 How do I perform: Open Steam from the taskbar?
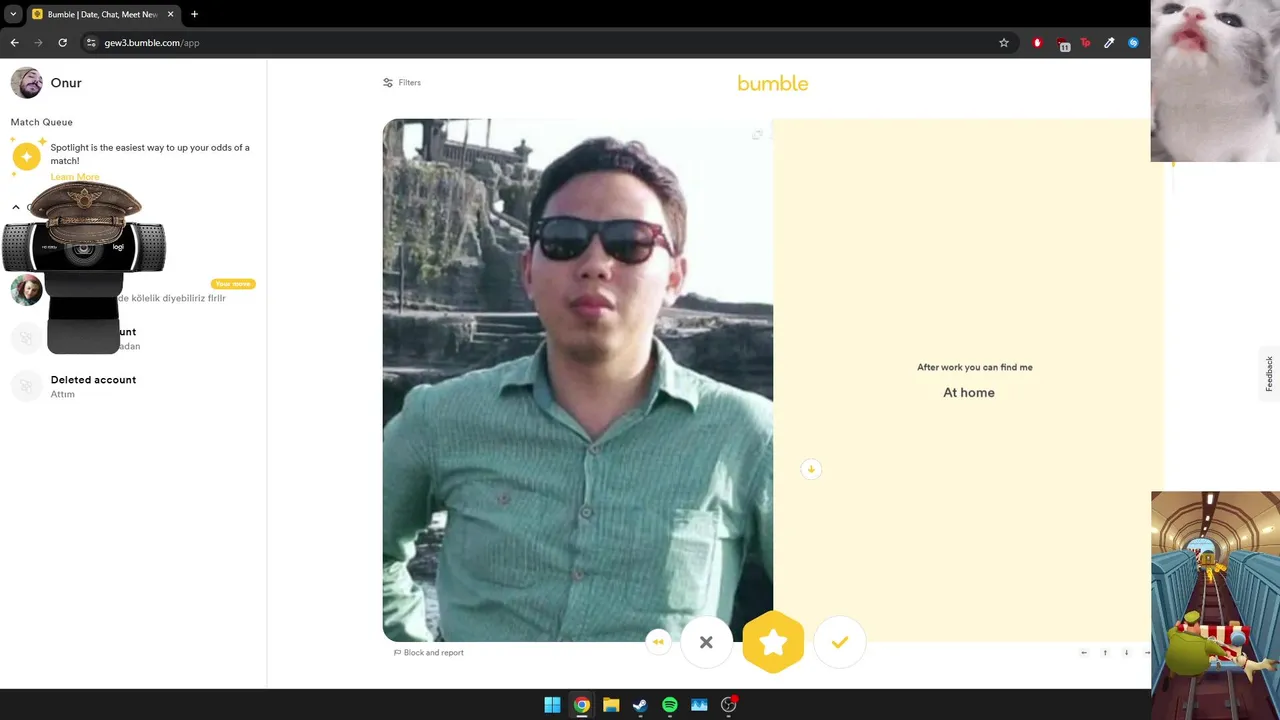(x=640, y=705)
